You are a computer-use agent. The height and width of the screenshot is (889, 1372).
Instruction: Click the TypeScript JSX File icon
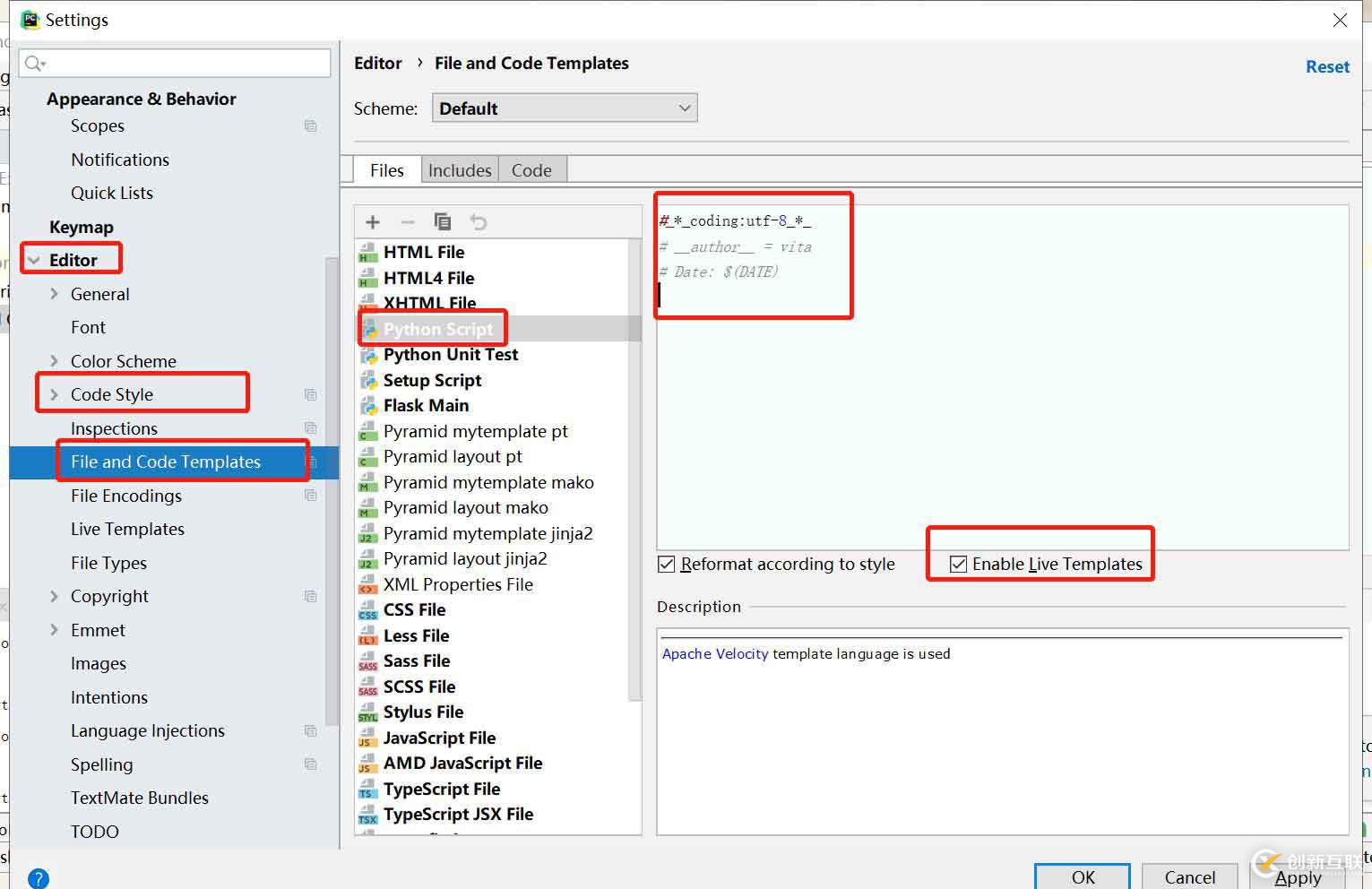pyautogui.click(x=367, y=815)
